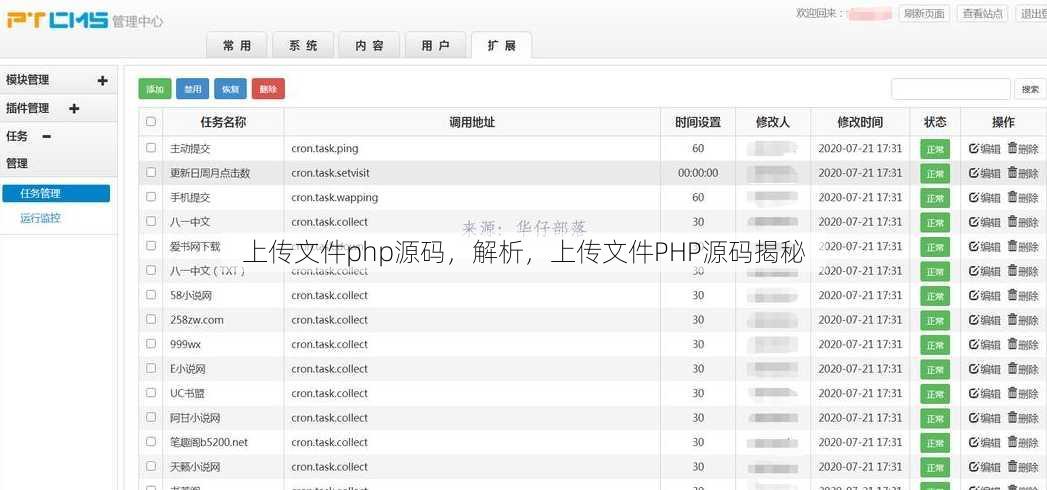Delete the E小说网 task

click(x=1022, y=369)
